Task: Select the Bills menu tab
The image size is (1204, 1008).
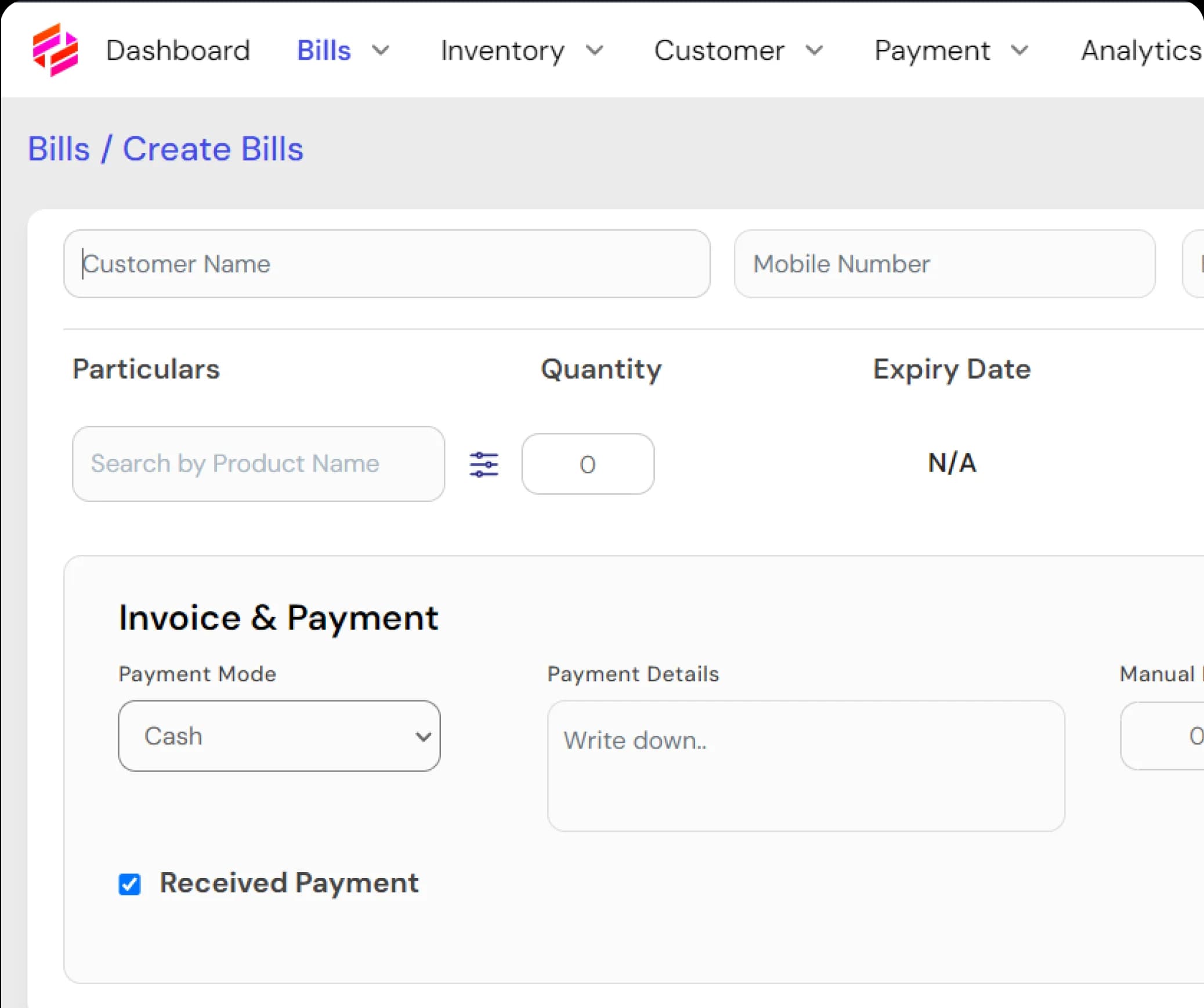Action: (323, 49)
